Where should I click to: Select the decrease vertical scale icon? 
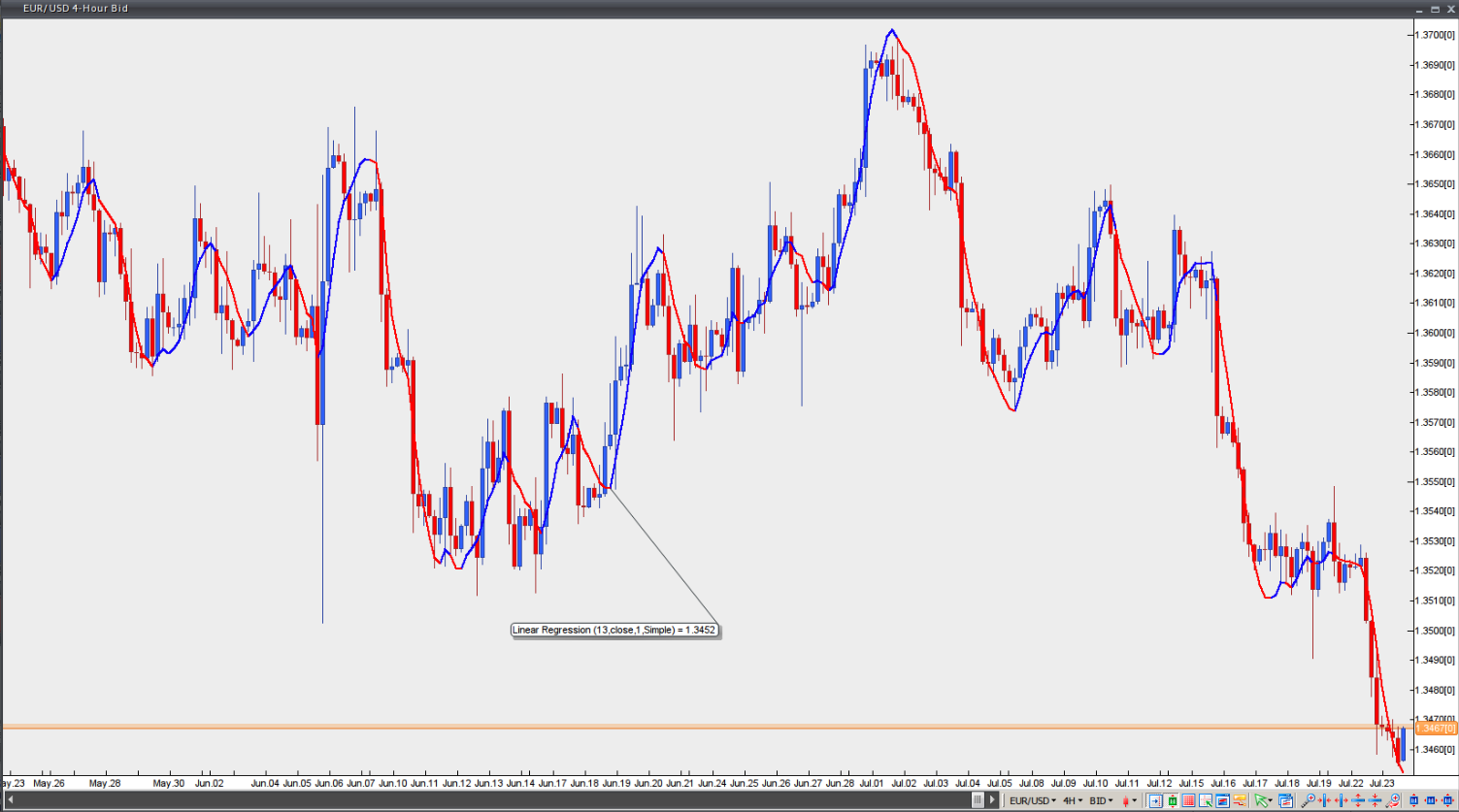point(1375,801)
